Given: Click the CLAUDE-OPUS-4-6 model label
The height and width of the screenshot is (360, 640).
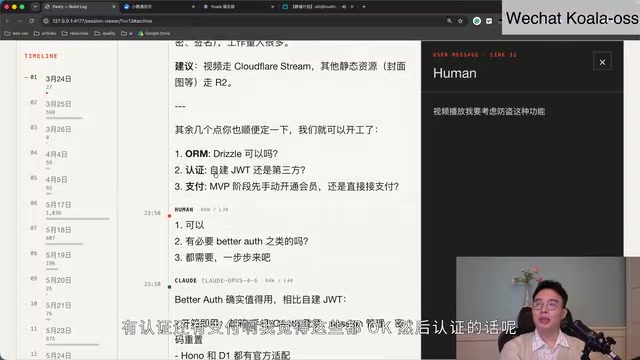Looking at the screenshot, I should [229, 280].
